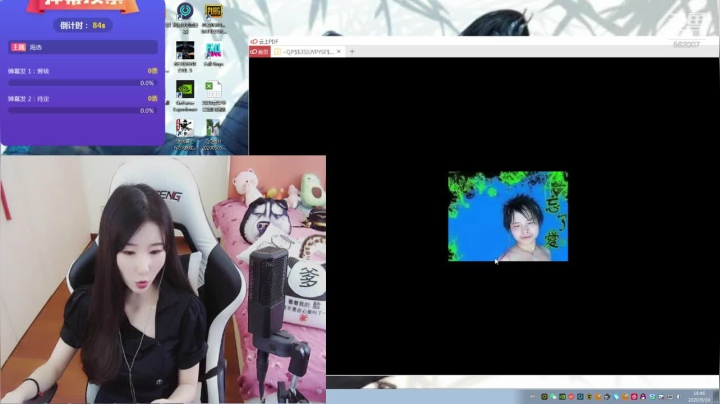Open the volume speaker tray icon
The image size is (720, 404).
pyautogui.click(x=679, y=397)
